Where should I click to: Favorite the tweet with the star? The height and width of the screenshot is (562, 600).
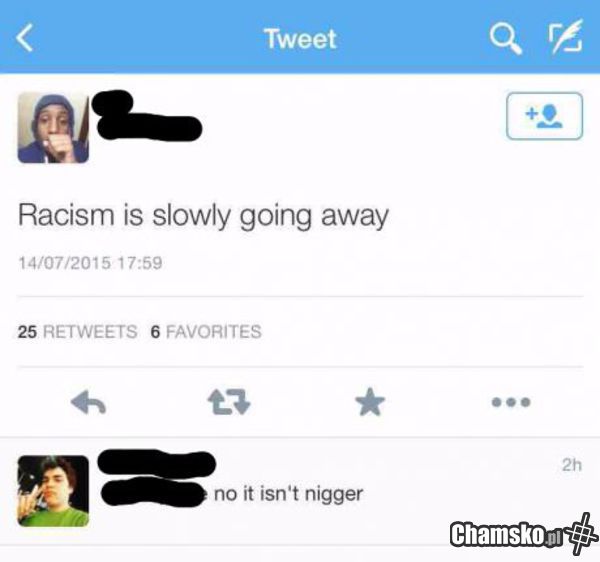point(370,402)
